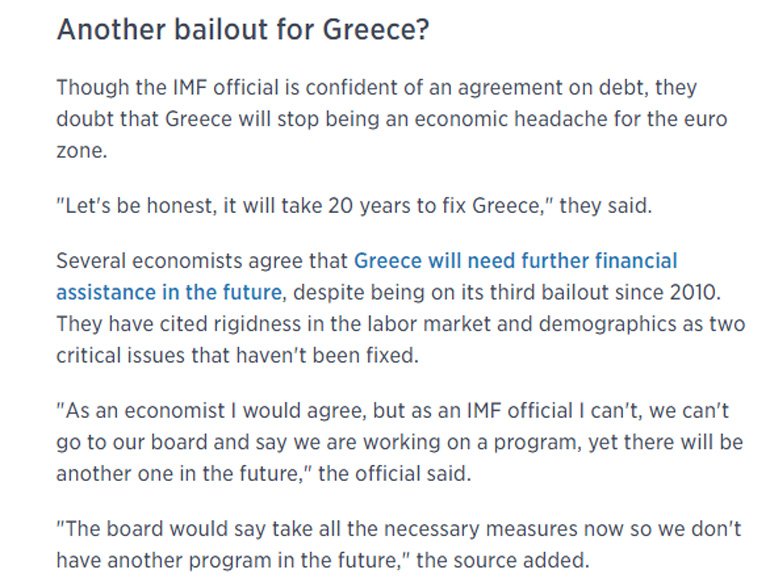Click the paragraph beginning "Several economists agree that"
770x578 pixels.
click(x=204, y=262)
